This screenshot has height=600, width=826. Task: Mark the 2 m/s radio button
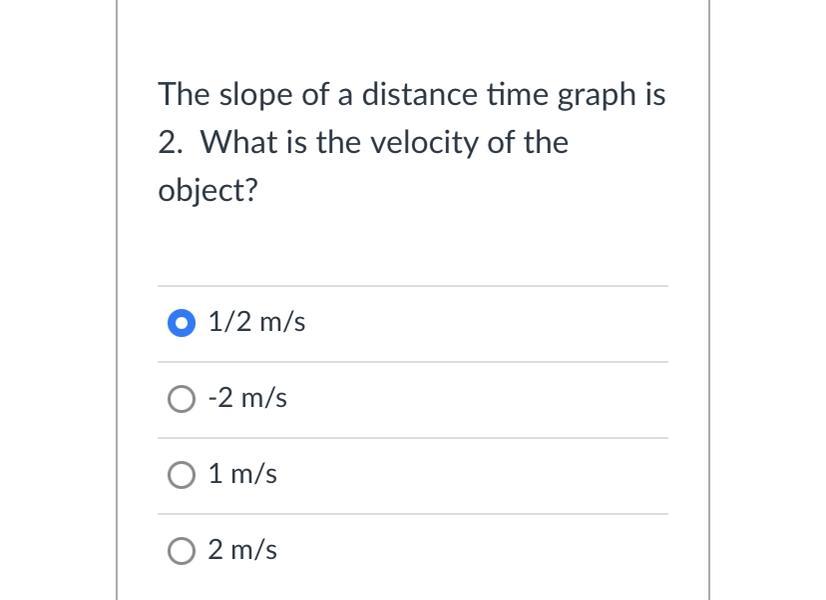(x=181, y=551)
